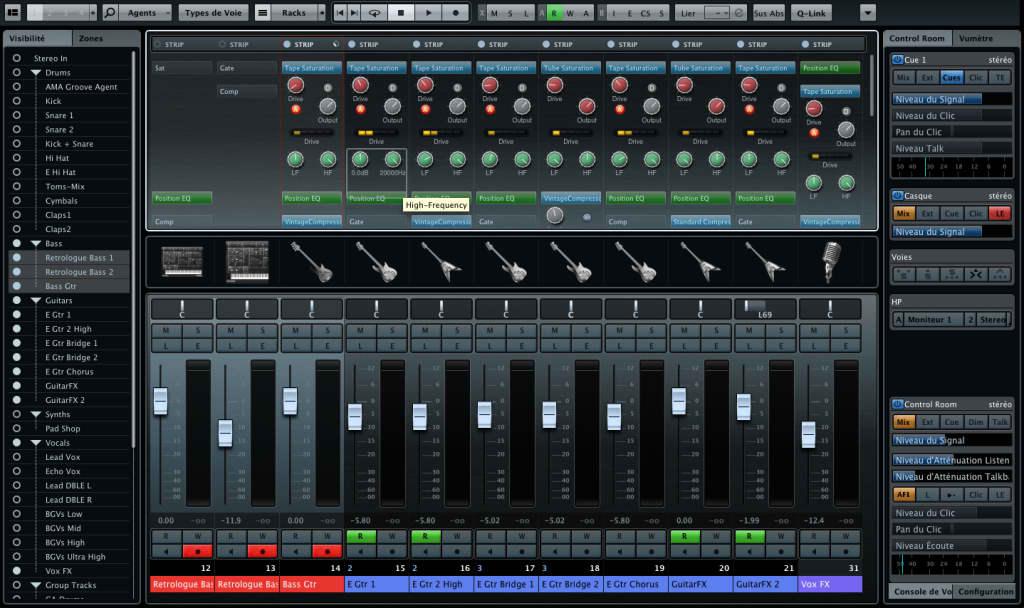Hide the Kick channel using its visibility dot
The height and width of the screenshot is (608, 1024).
click(x=17, y=101)
